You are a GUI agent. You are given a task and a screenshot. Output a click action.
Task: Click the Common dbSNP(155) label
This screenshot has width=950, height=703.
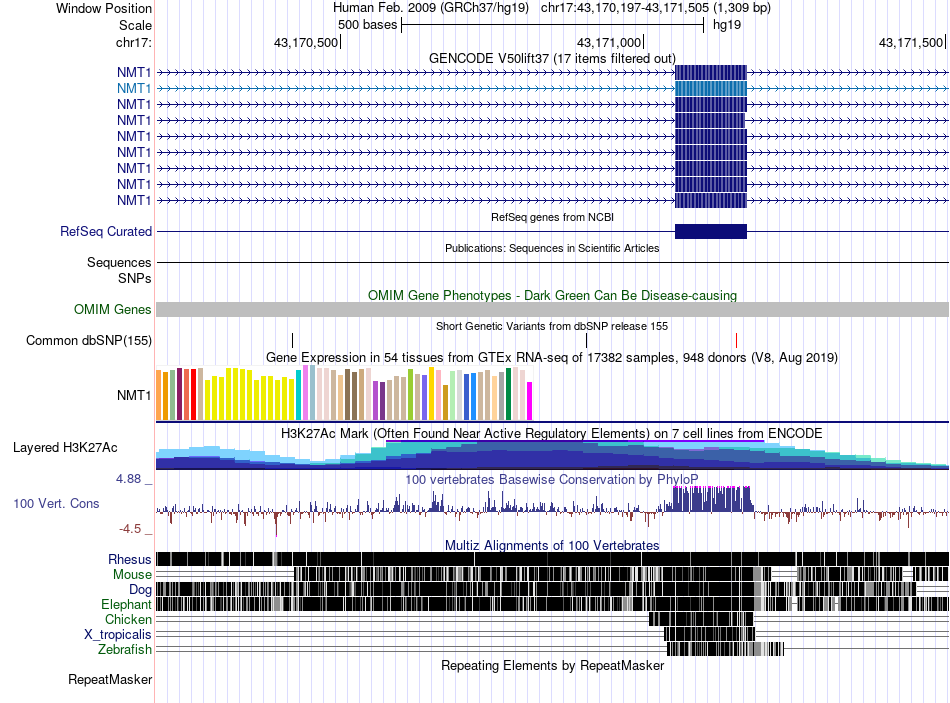click(x=89, y=341)
